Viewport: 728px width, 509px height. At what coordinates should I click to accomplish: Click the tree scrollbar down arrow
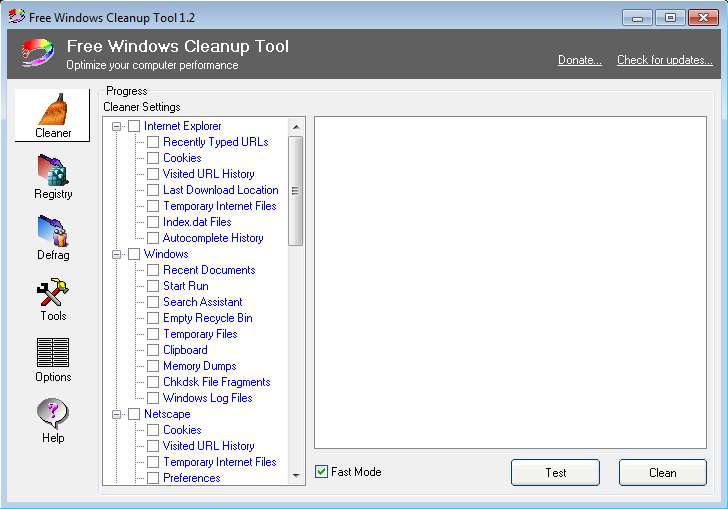pyautogui.click(x=296, y=476)
